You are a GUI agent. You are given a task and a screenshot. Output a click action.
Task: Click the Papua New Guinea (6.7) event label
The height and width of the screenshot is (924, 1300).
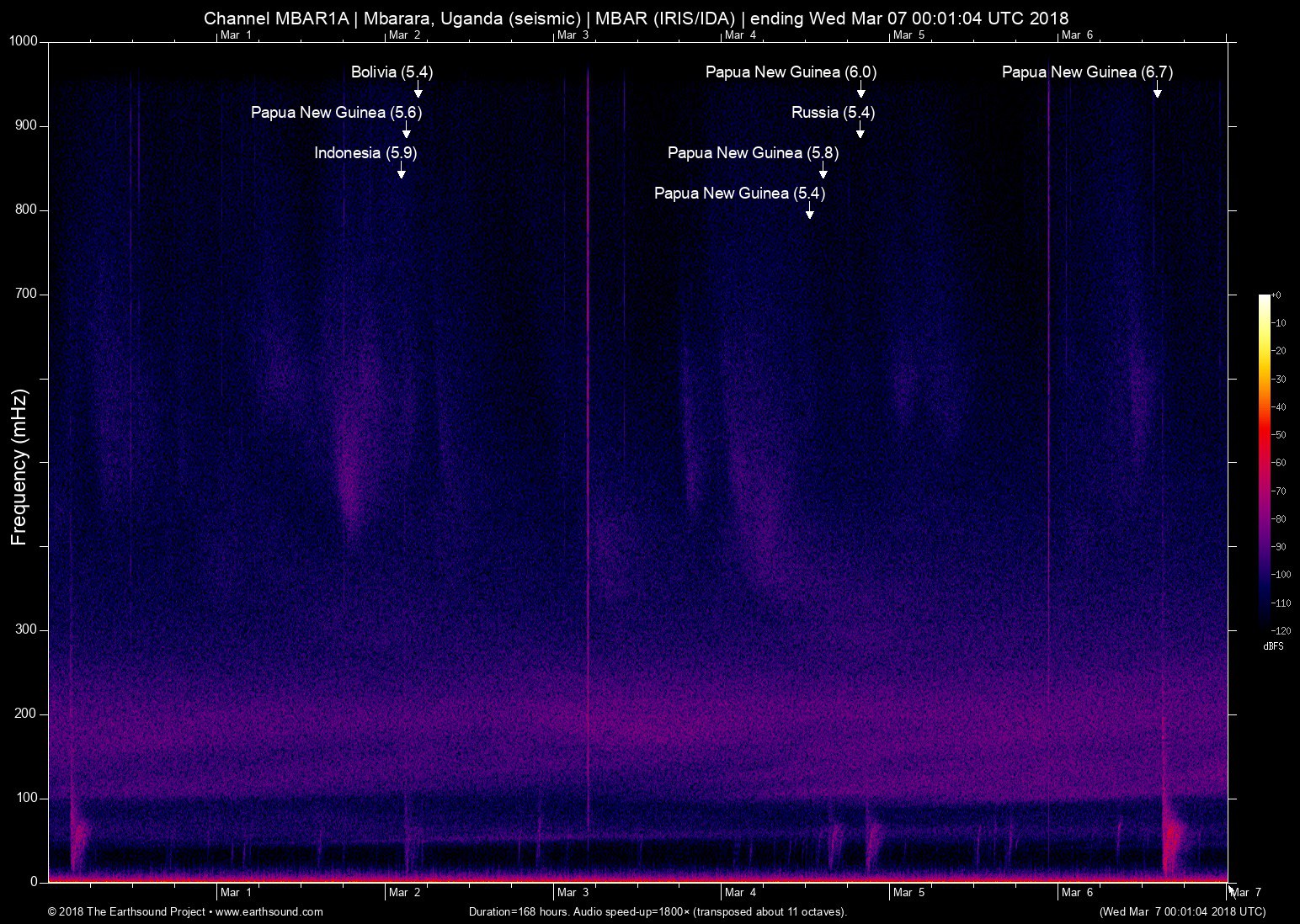coord(1086,72)
